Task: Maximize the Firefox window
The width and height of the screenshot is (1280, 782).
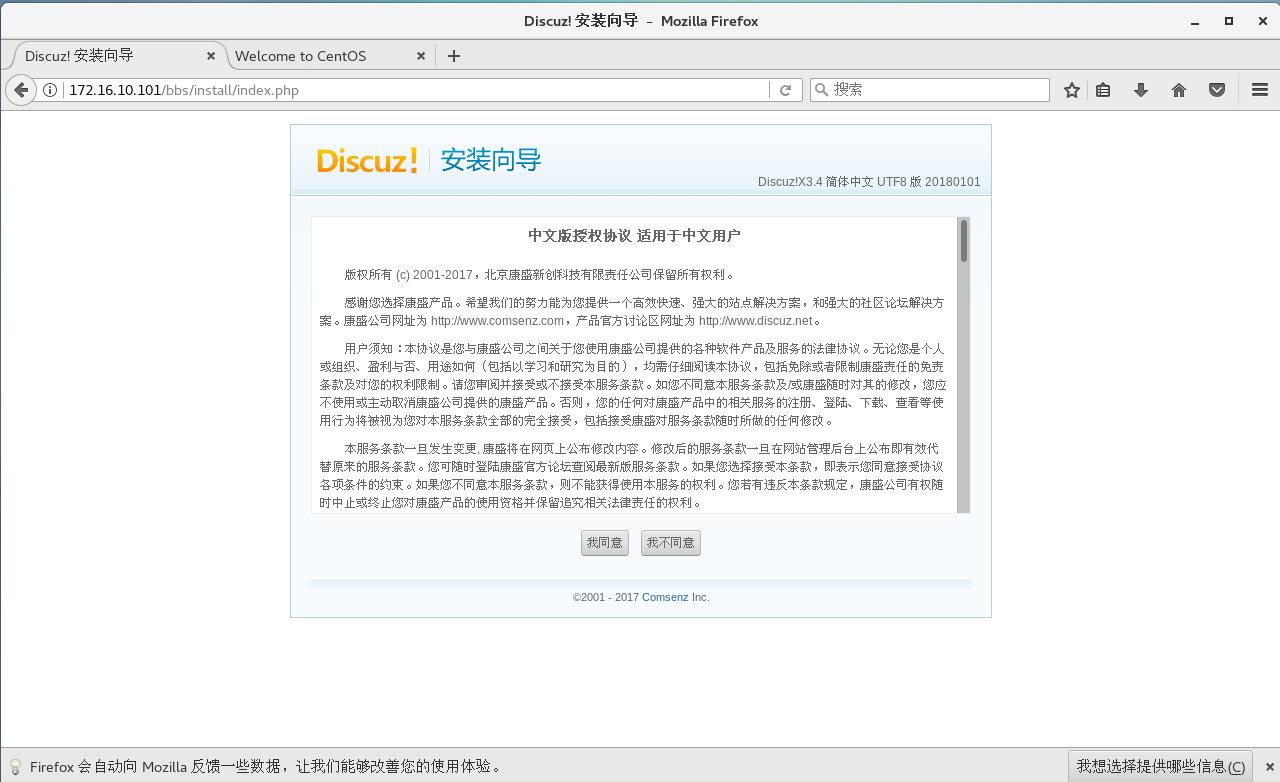Action: (1229, 21)
